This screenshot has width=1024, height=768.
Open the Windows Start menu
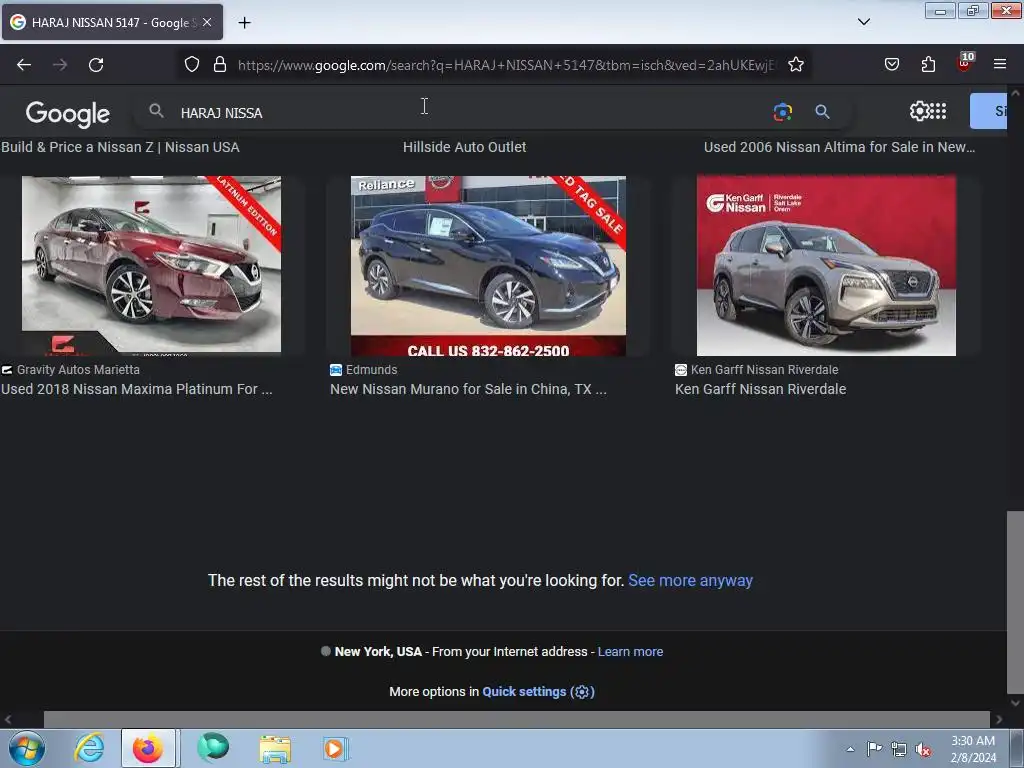tap(27, 748)
